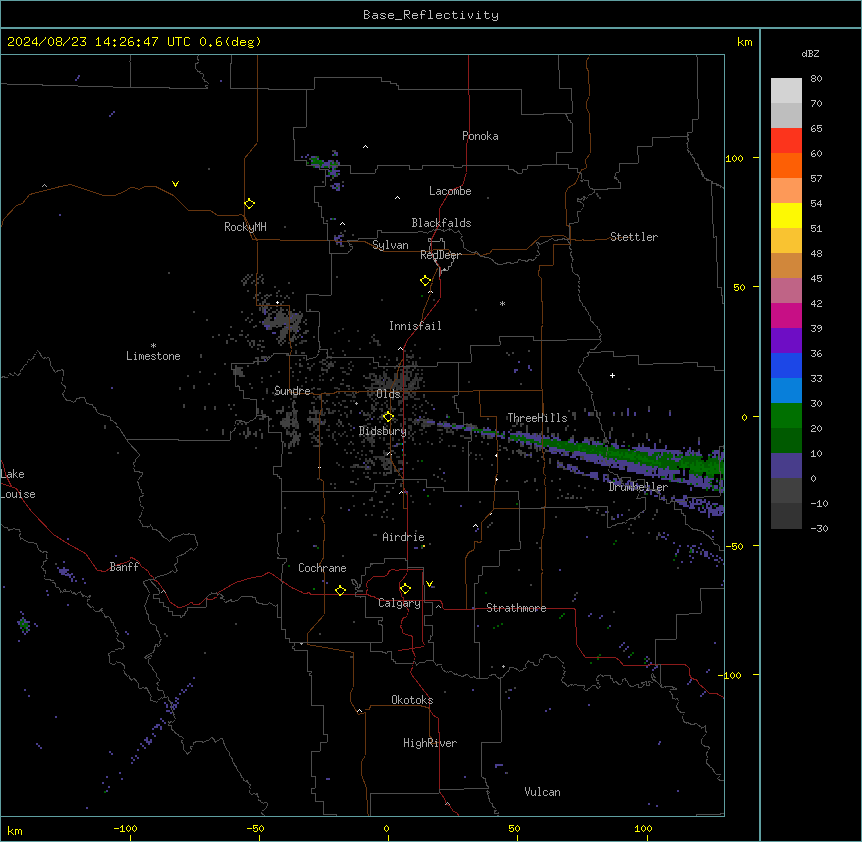Select the HighRiver label

[430, 743]
